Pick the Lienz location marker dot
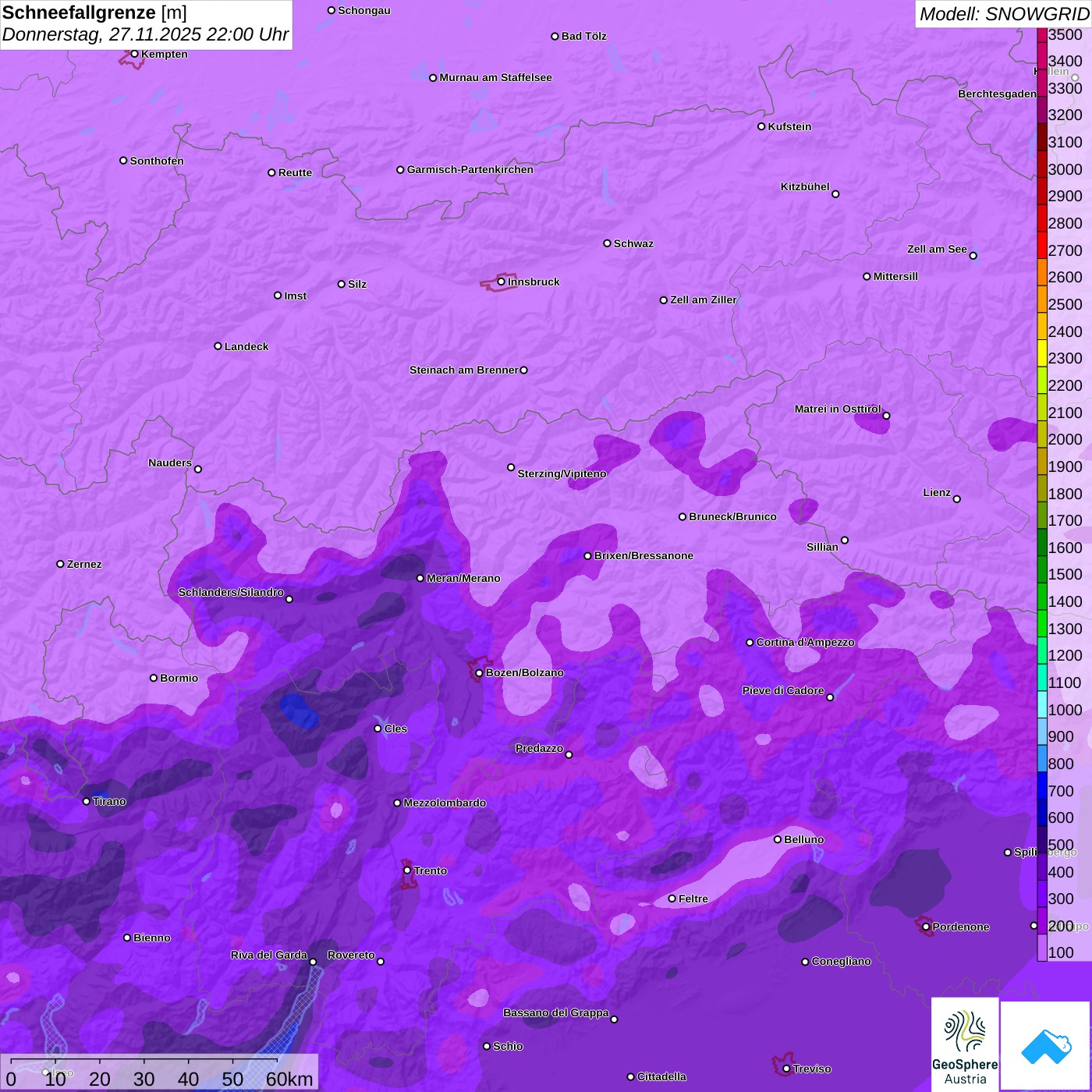Image resolution: width=1092 pixels, height=1092 pixels. (957, 499)
